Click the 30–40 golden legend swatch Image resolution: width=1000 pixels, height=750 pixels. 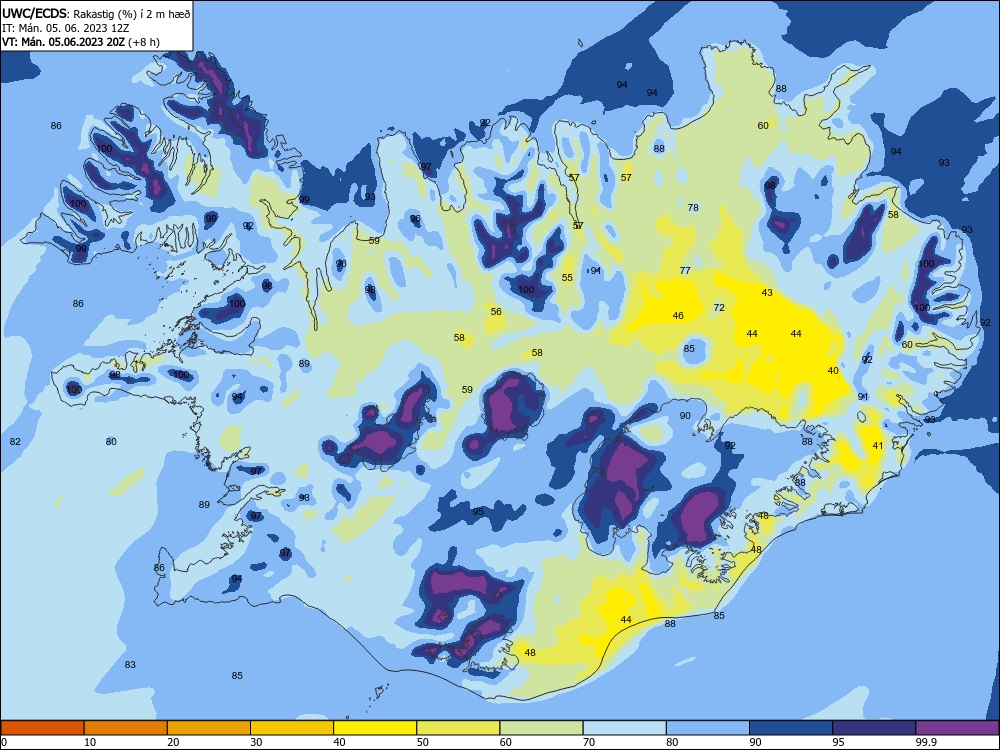[291, 728]
